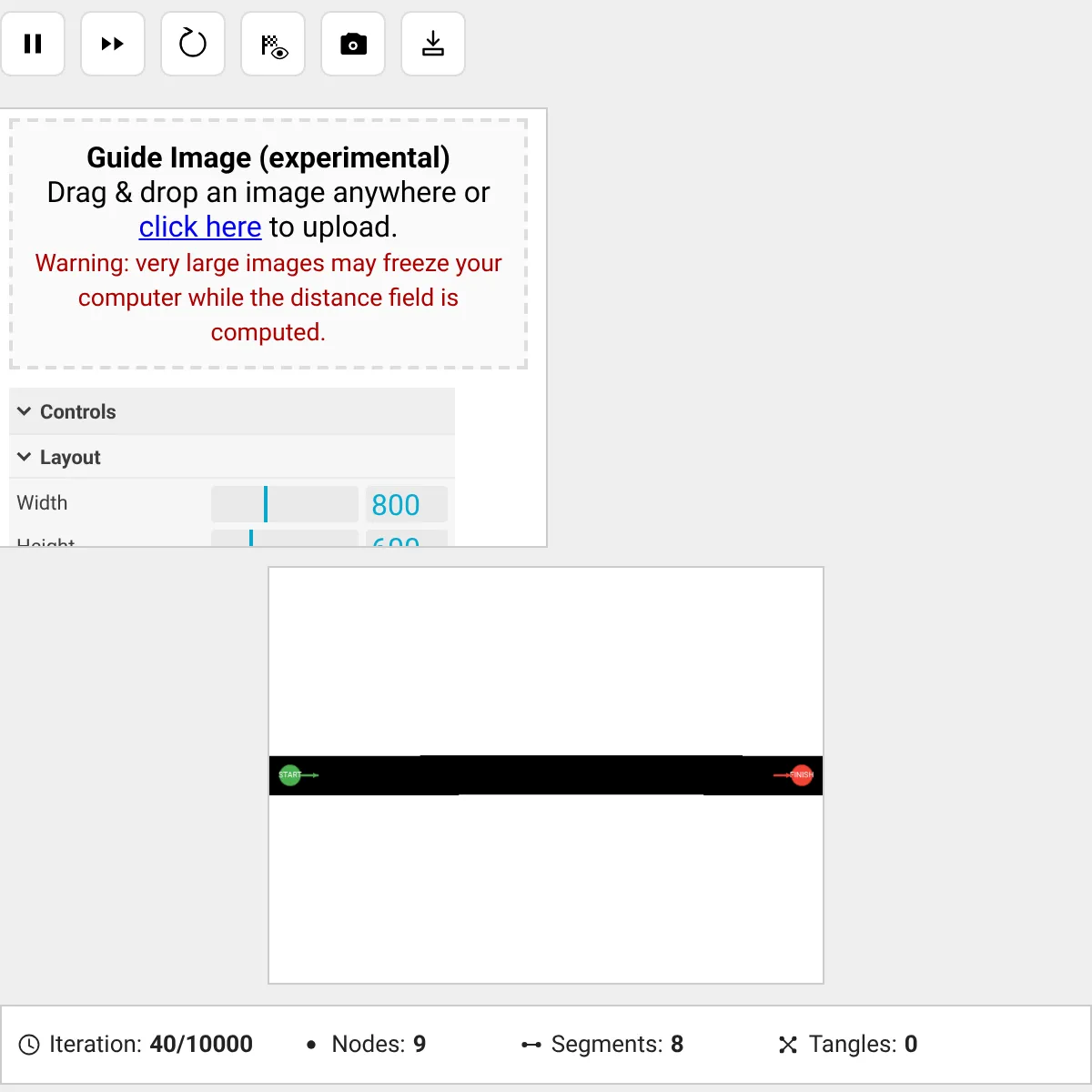Click the red FINISH node on canvas
The height and width of the screenshot is (1092, 1092).
coord(802,775)
